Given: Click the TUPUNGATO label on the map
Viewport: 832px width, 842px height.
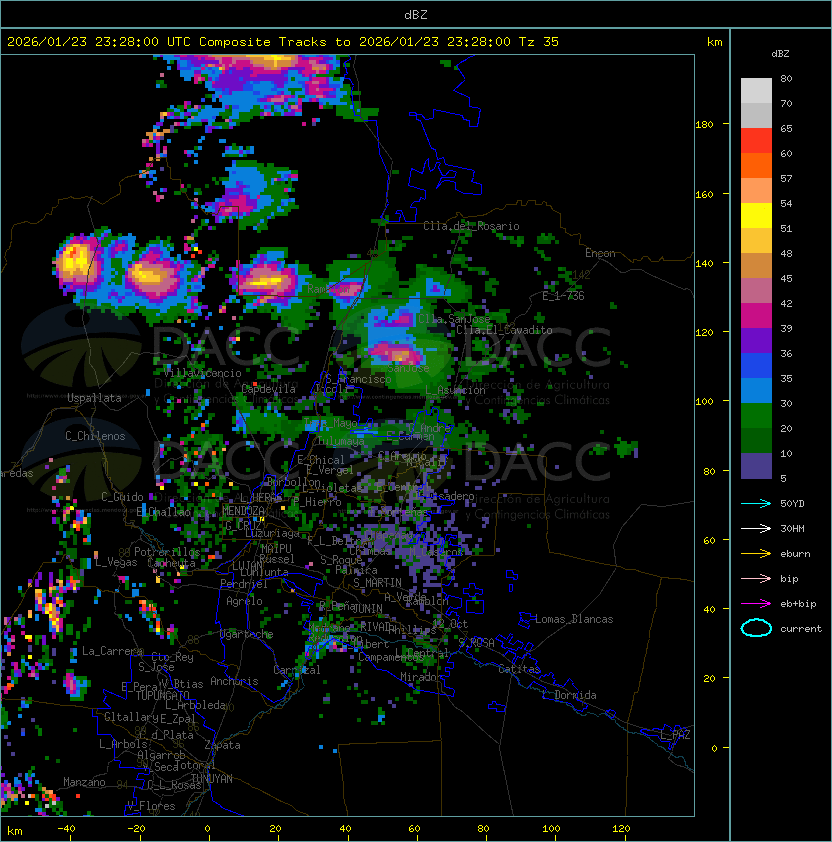Looking at the screenshot, I should coord(162,695).
